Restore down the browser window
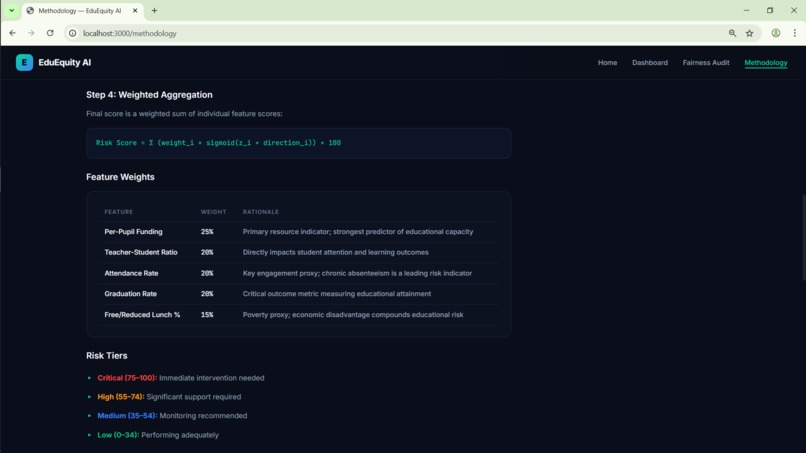 click(x=770, y=10)
